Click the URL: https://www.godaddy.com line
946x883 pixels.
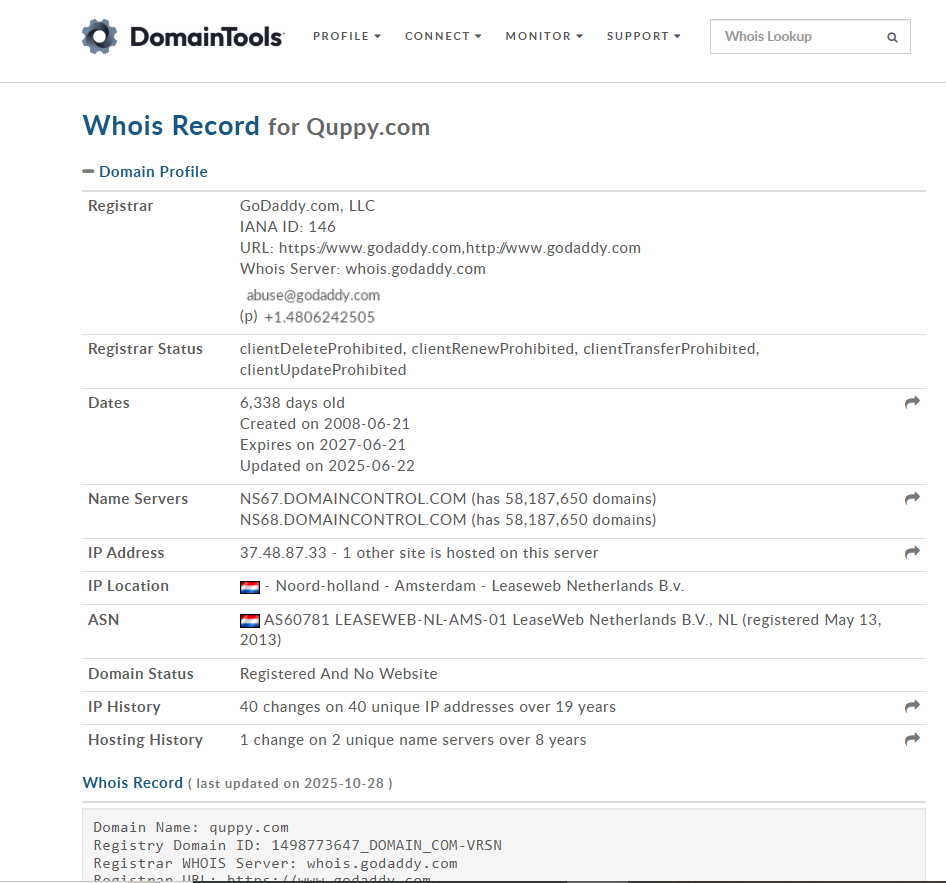(440, 248)
